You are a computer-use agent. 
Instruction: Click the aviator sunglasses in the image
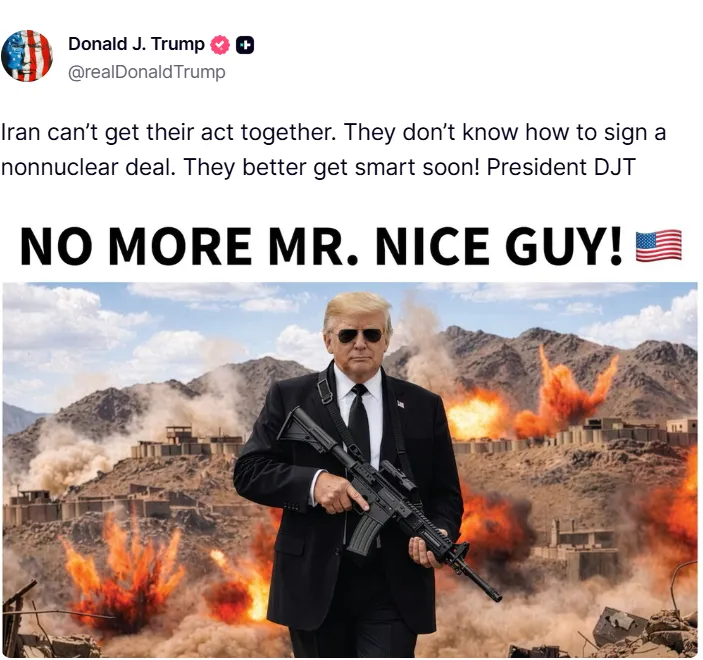pyautogui.click(x=360, y=335)
